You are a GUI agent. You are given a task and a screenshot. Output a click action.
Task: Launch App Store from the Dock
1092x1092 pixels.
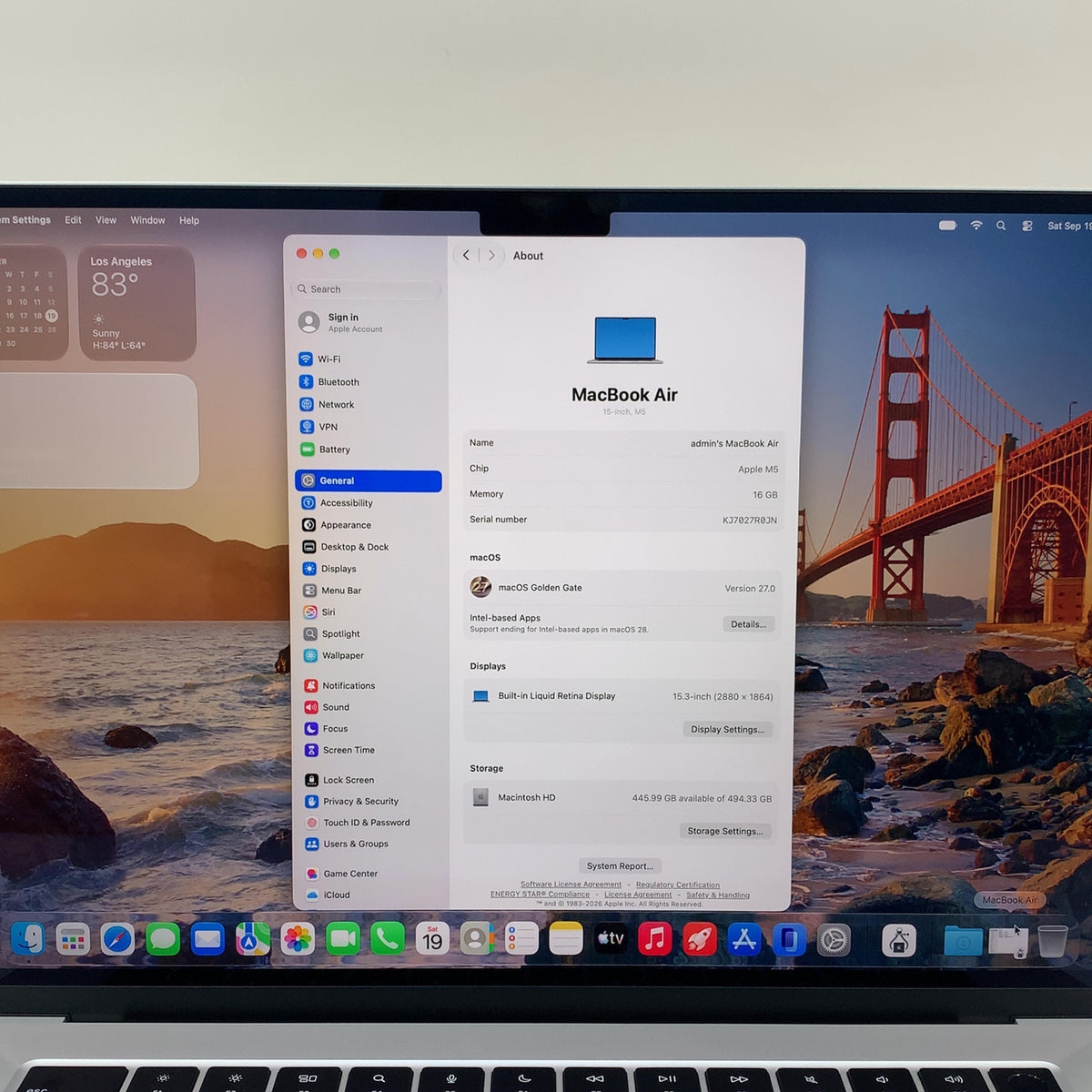(743, 939)
